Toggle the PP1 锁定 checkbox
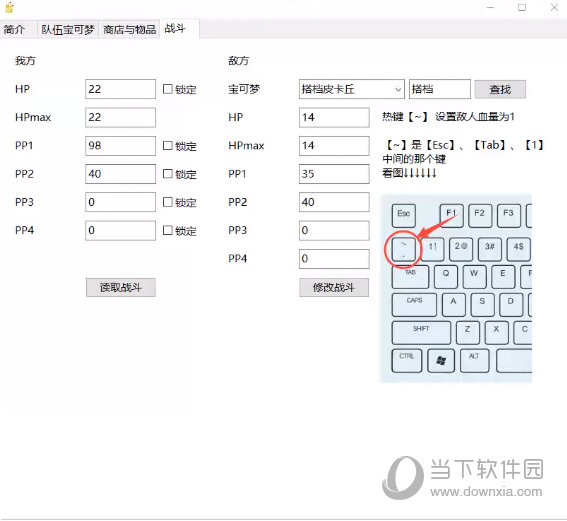 (x=167, y=145)
